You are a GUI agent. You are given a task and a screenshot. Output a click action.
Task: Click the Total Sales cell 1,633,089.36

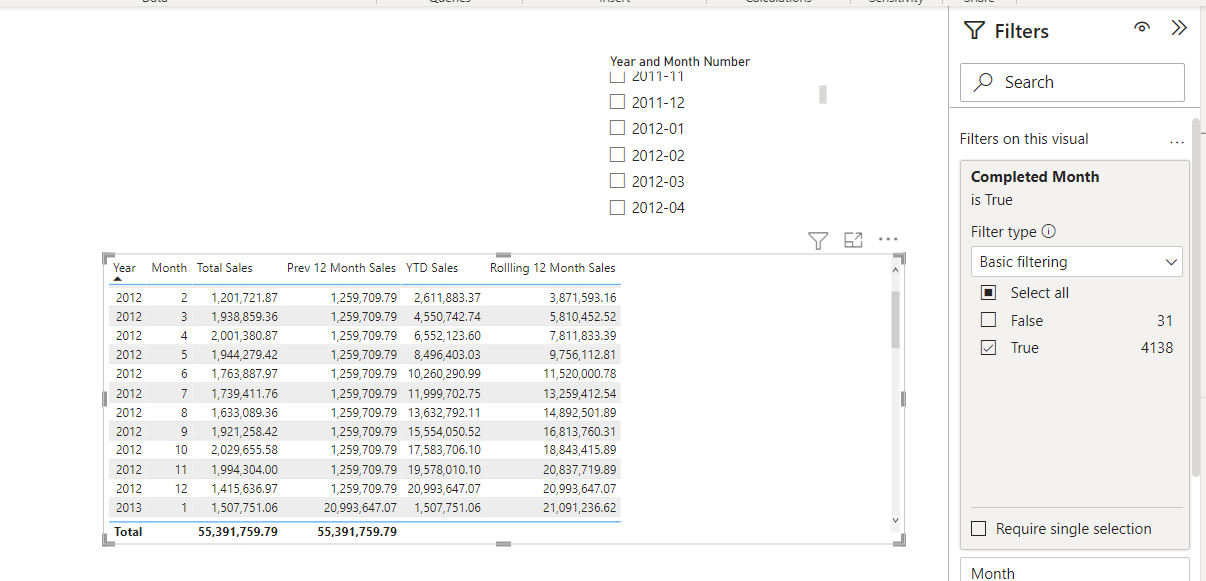click(244, 412)
